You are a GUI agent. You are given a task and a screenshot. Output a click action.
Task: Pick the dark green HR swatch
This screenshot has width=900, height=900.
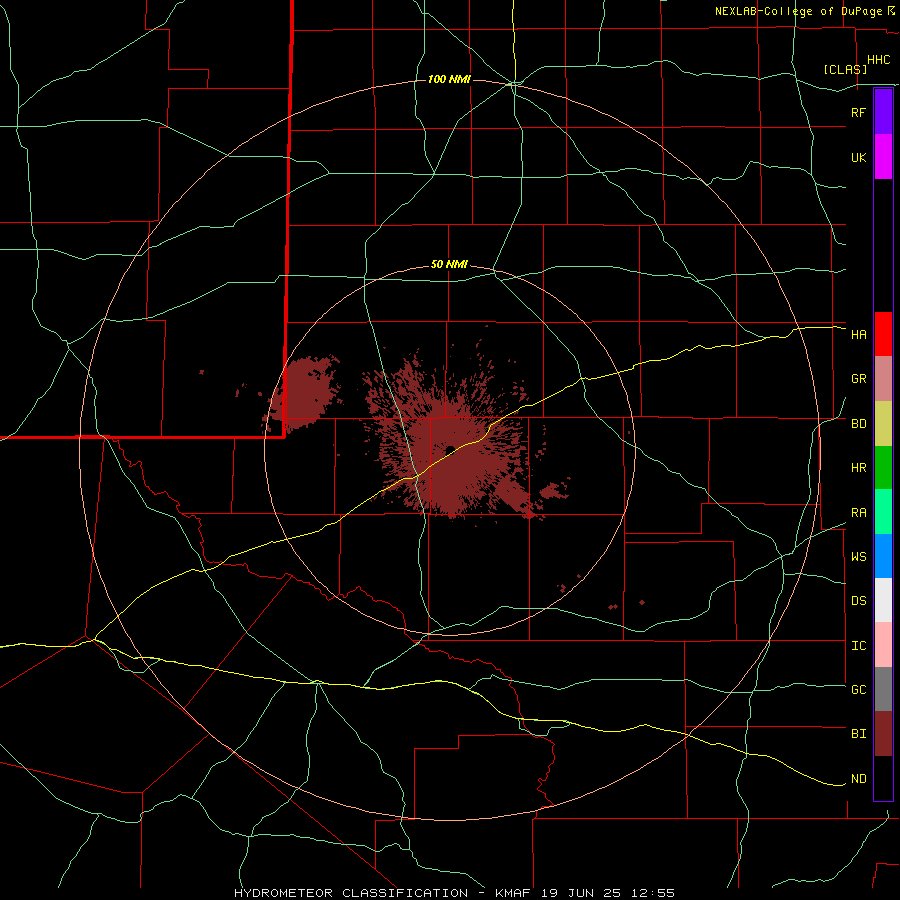click(x=883, y=468)
